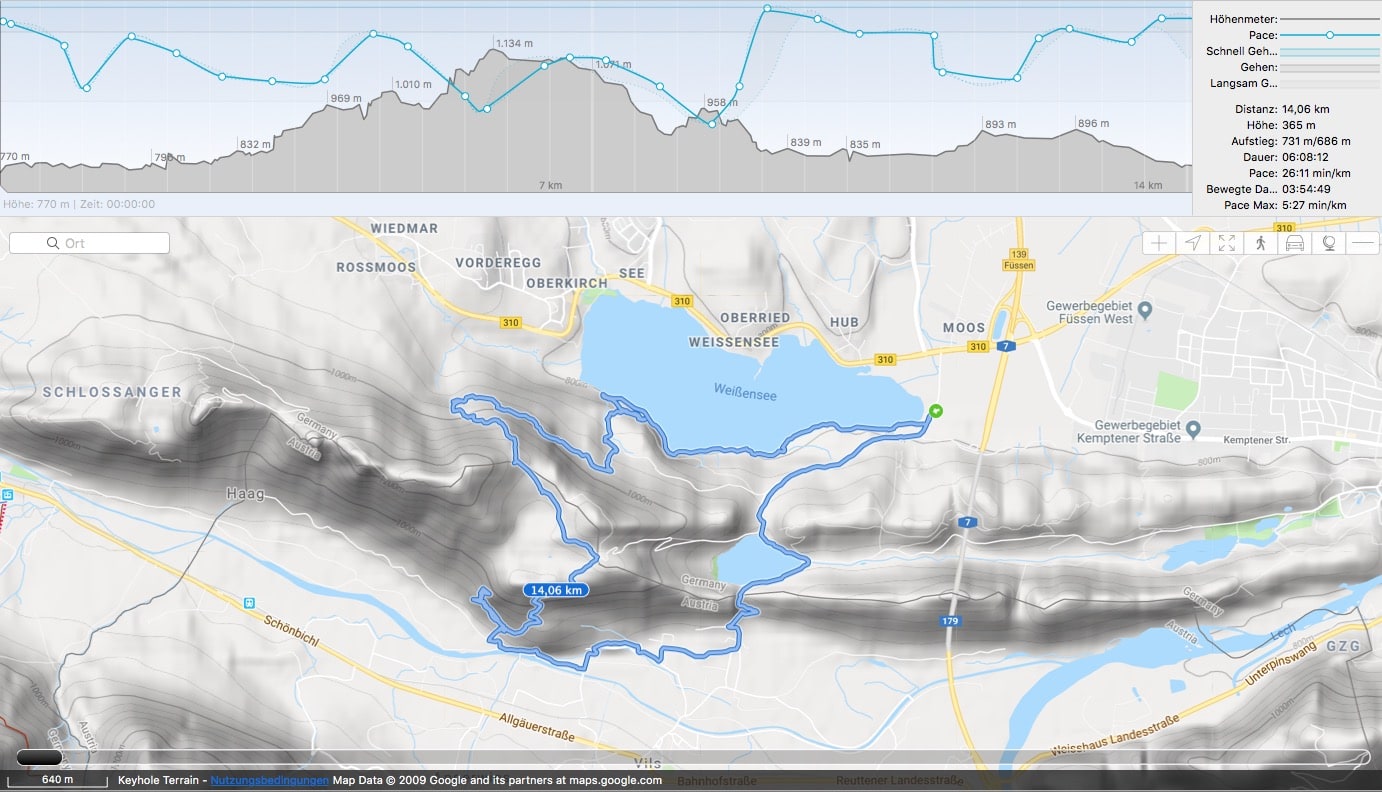1382x792 pixels.
Task: Select the car driving mode icon
Action: point(1295,243)
